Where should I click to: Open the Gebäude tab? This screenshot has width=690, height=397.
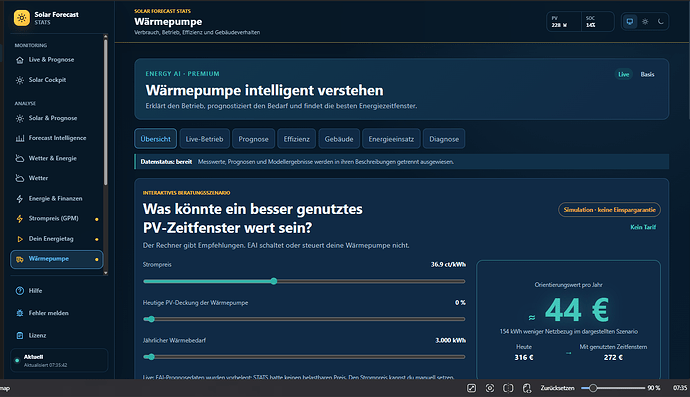pos(339,139)
